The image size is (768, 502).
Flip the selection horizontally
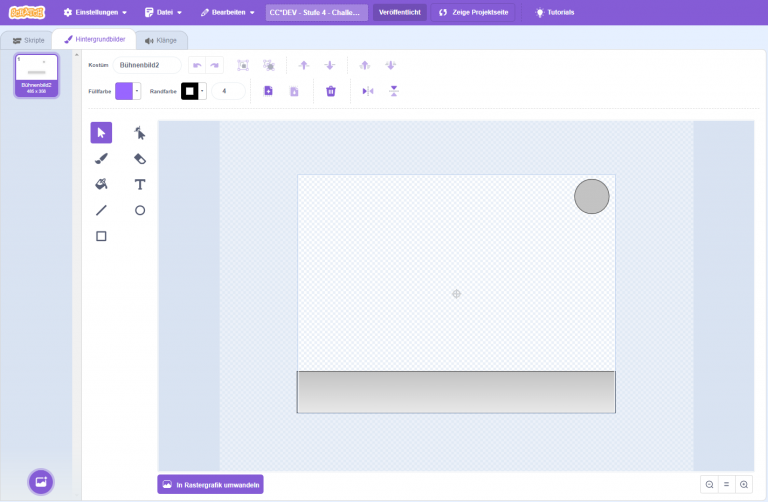[367, 91]
